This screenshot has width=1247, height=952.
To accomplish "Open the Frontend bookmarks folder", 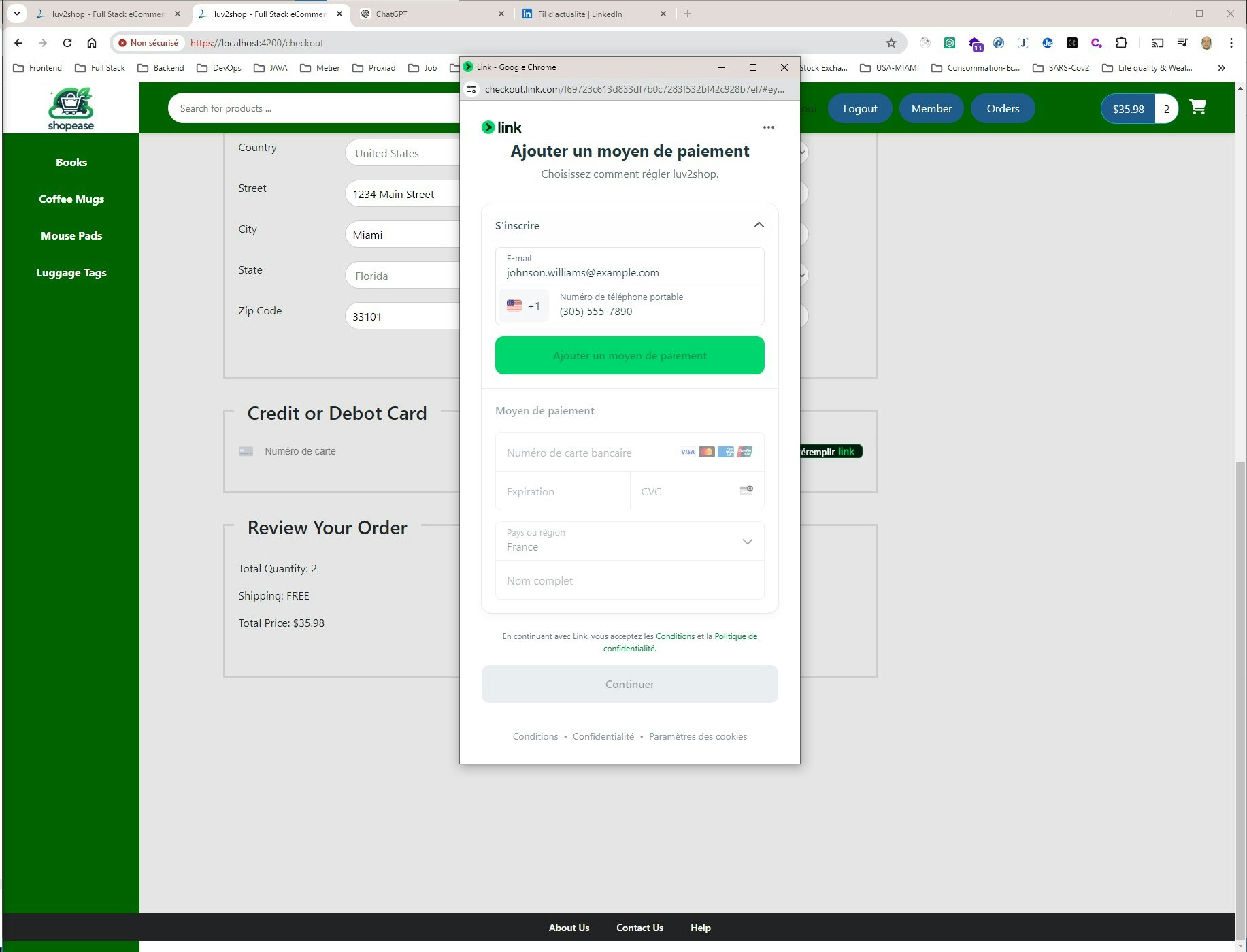I will coord(37,68).
